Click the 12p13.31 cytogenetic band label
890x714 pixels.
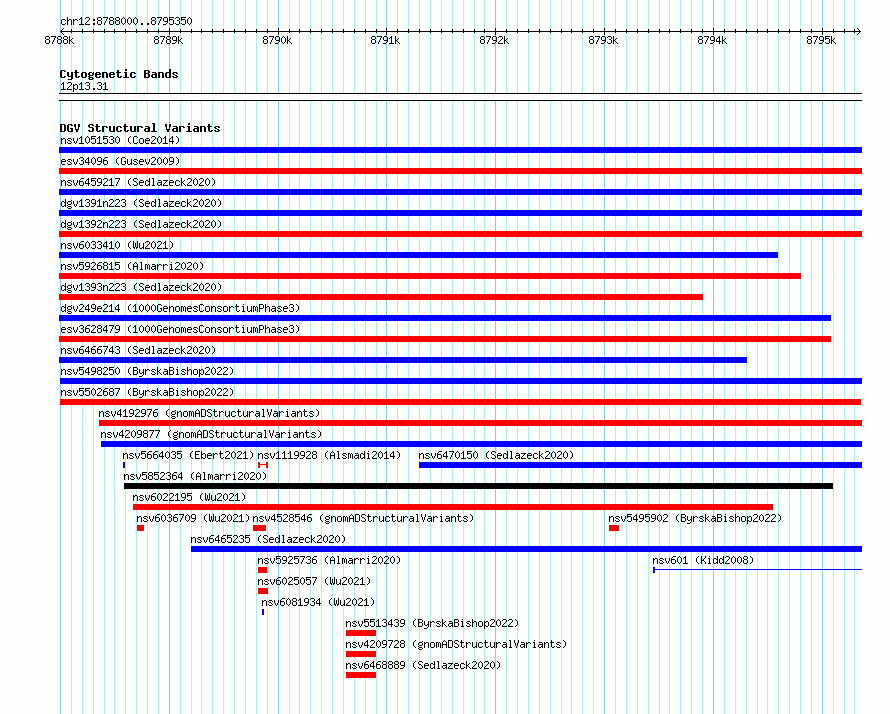click(84, 86)
